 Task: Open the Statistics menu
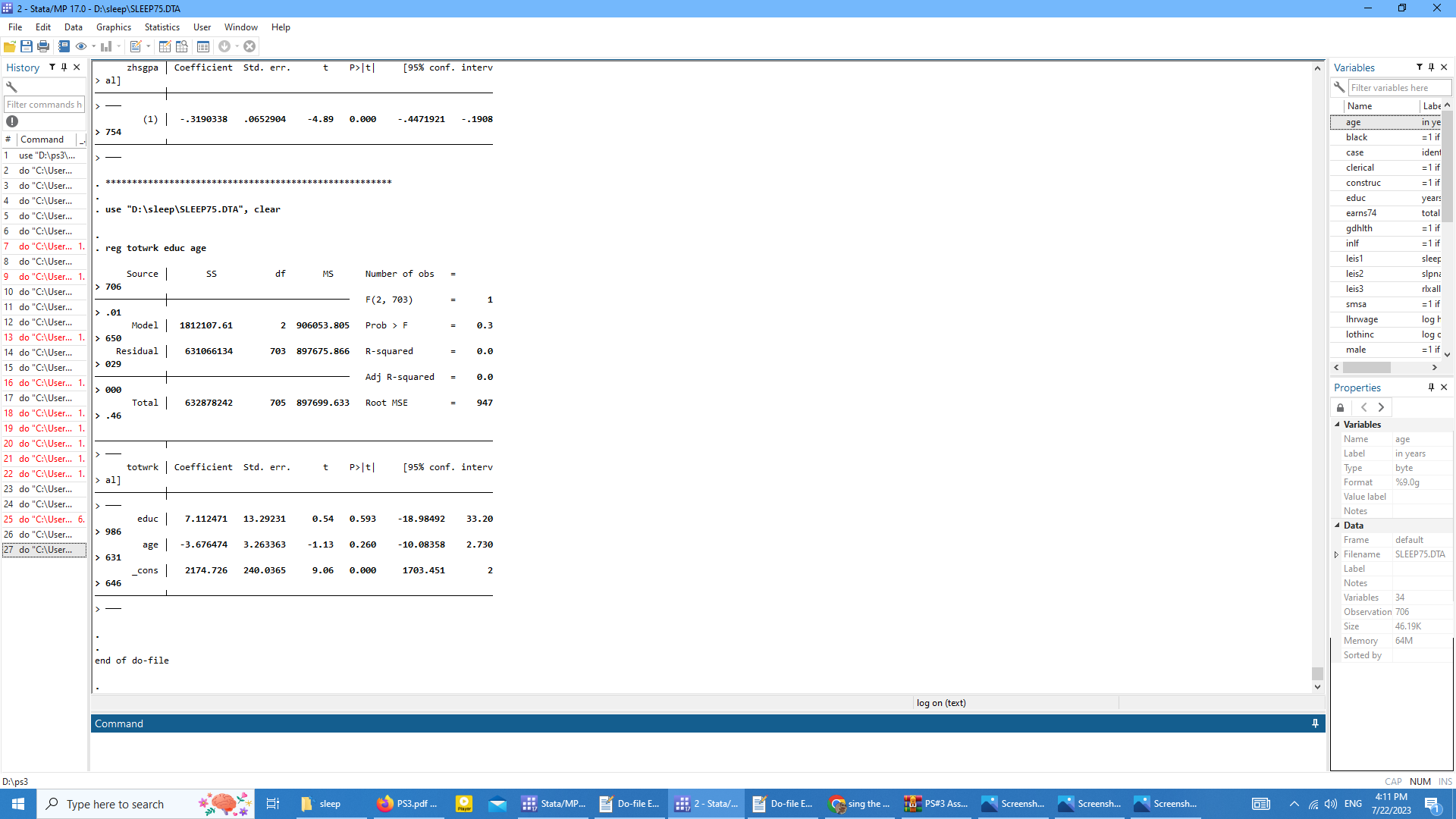162,27
